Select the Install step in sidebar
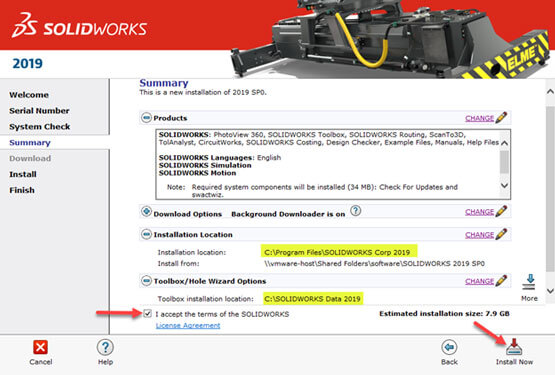Image resolution: width=555 pixels, height=375 pixels. point(23,174)
